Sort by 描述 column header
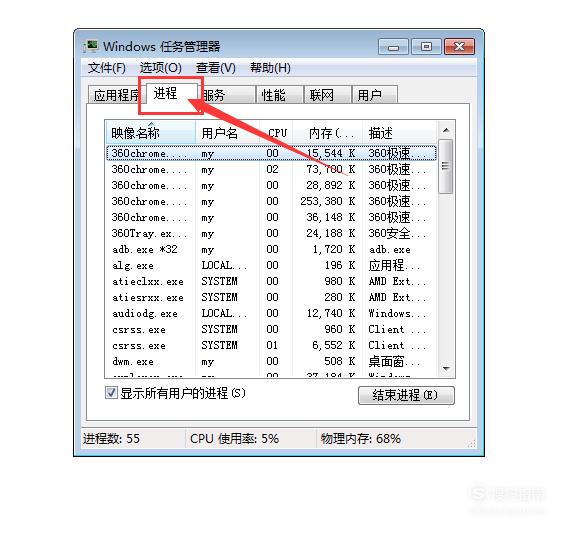The width and height of the screenshot is (569, 540). coord(400,133)
